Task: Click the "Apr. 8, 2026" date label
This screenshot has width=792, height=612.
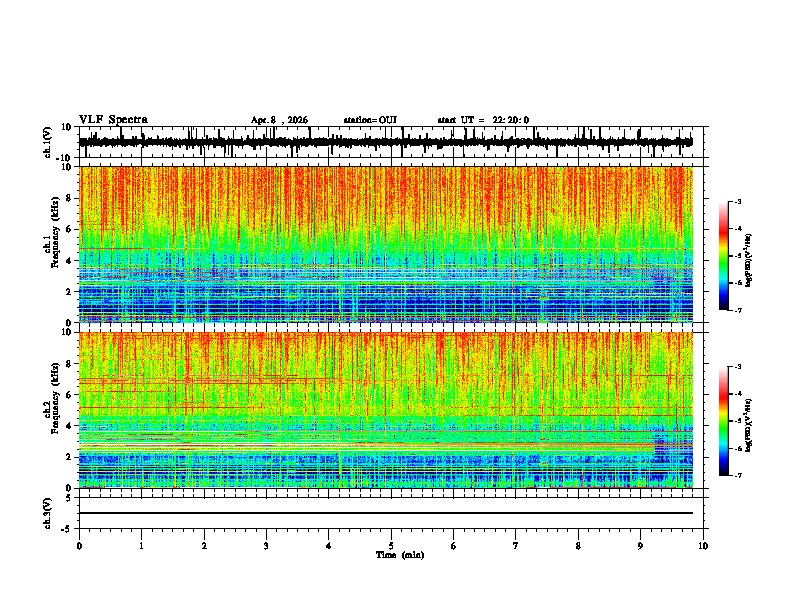Action: (279, 120)
